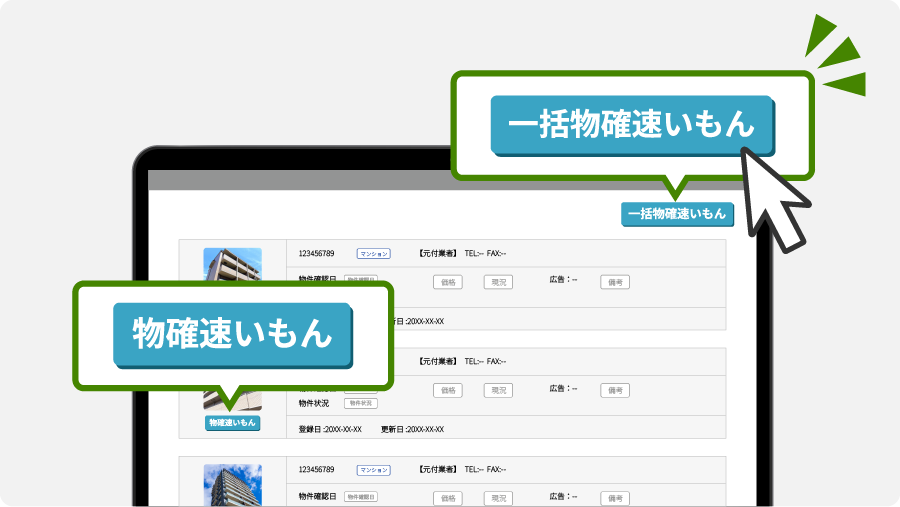The image size is (900, 507).
Task: Click the マンション tag in the third listing
Action: [374, 470]
